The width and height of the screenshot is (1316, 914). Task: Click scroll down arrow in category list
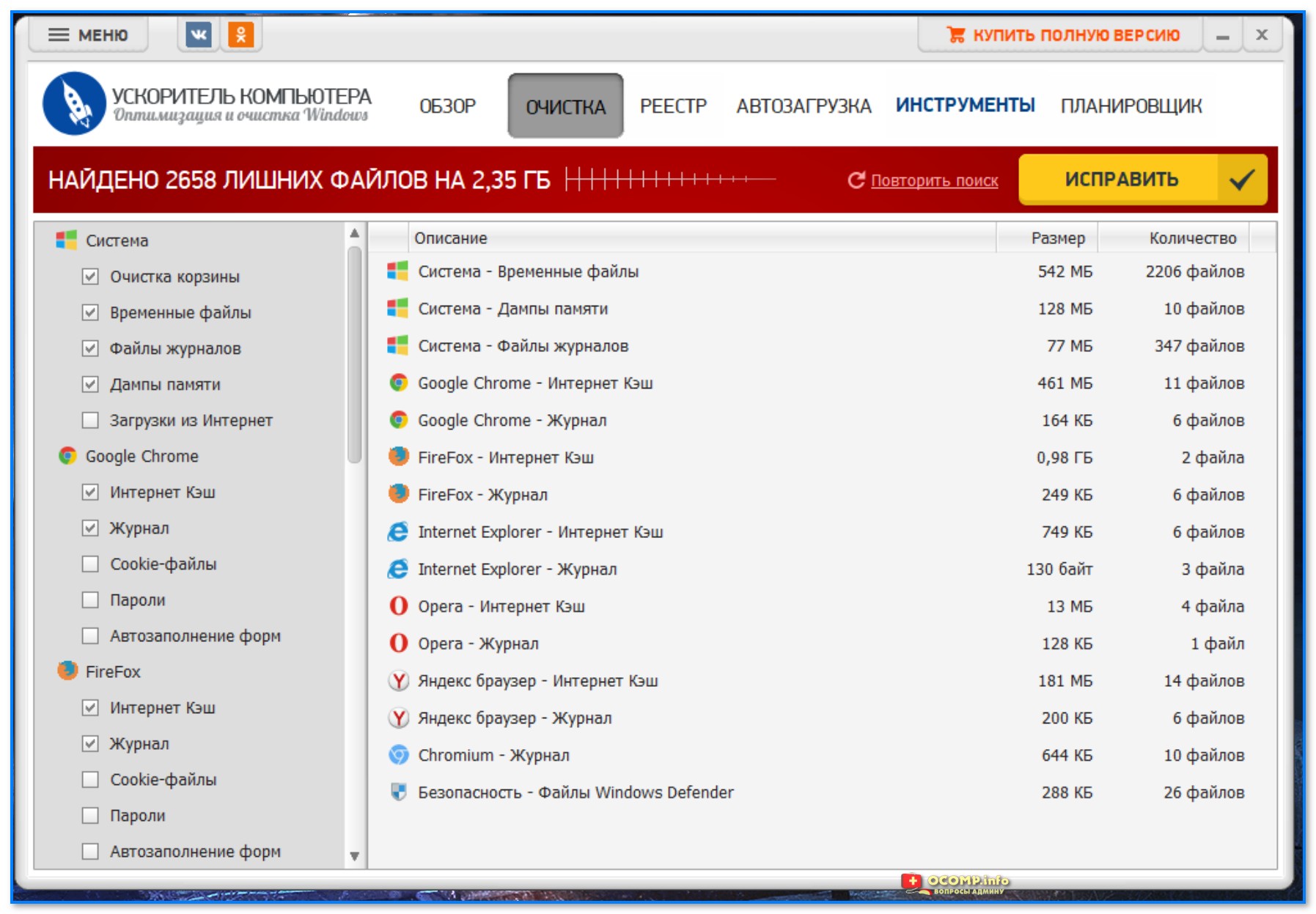tap(355, 856)
